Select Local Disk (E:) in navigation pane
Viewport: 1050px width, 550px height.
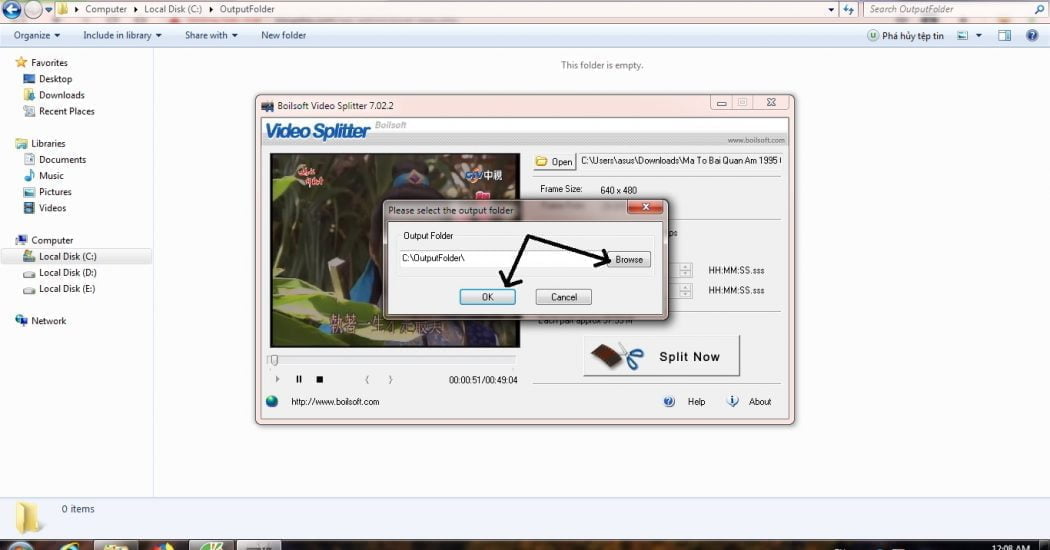[x=67, y=289]
